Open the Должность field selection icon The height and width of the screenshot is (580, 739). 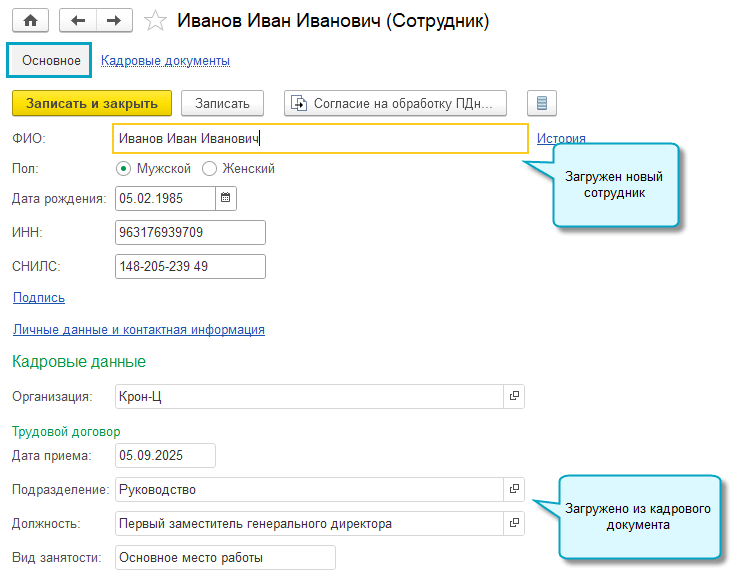point(514,523)
